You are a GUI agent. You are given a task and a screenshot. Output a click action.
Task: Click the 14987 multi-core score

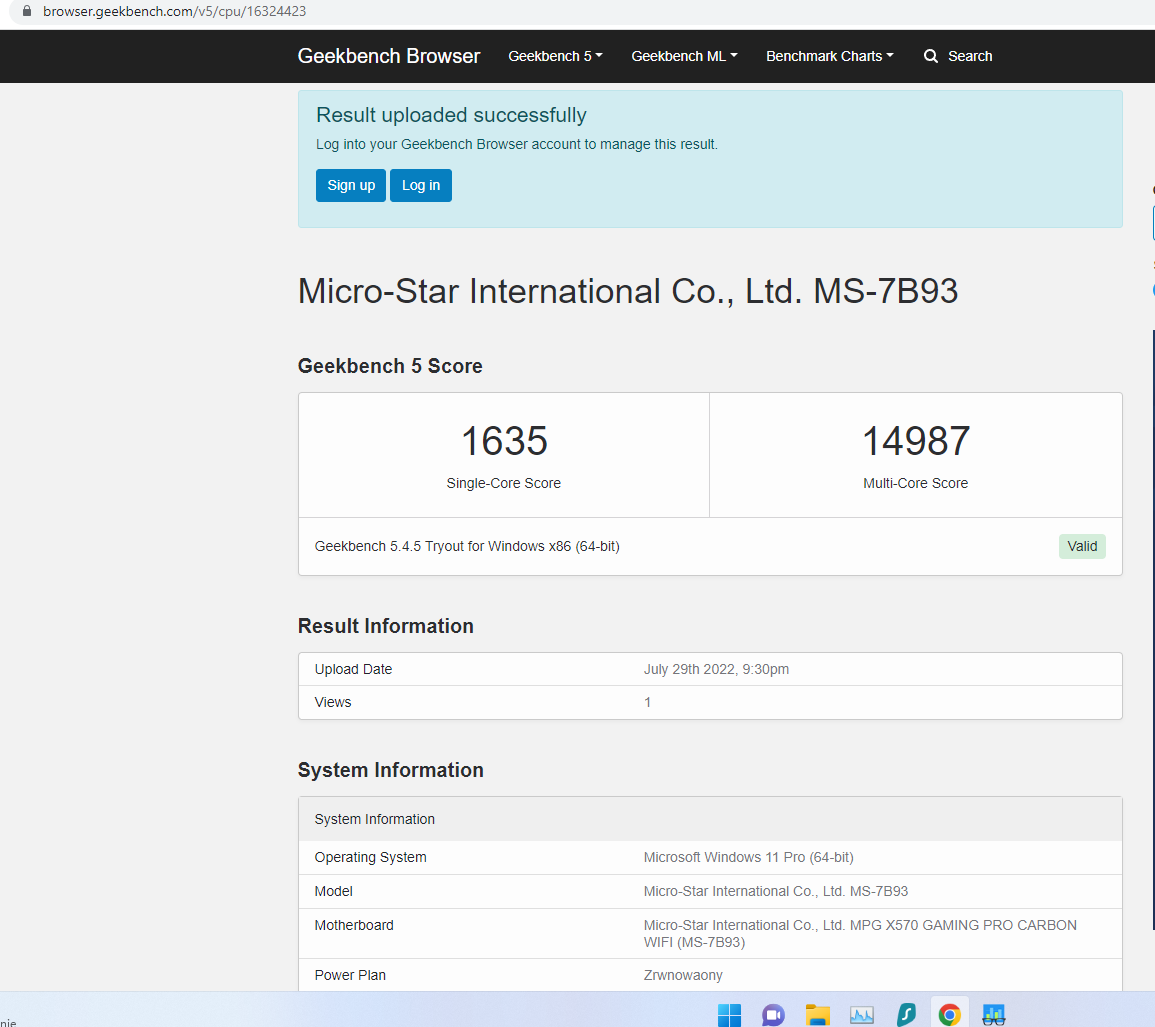[916, 441]
